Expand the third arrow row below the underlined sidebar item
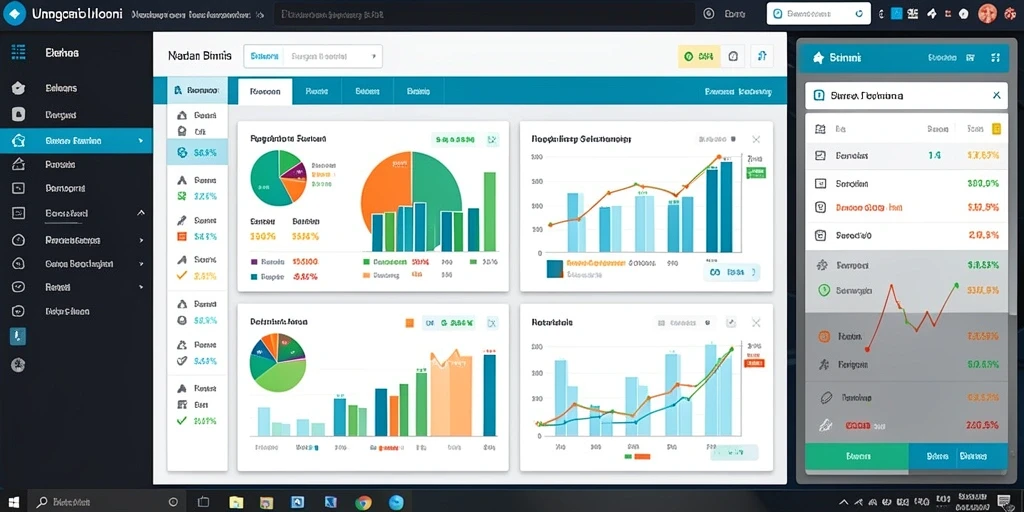This screenshot has width=1024, height=512. coord(141,287)
